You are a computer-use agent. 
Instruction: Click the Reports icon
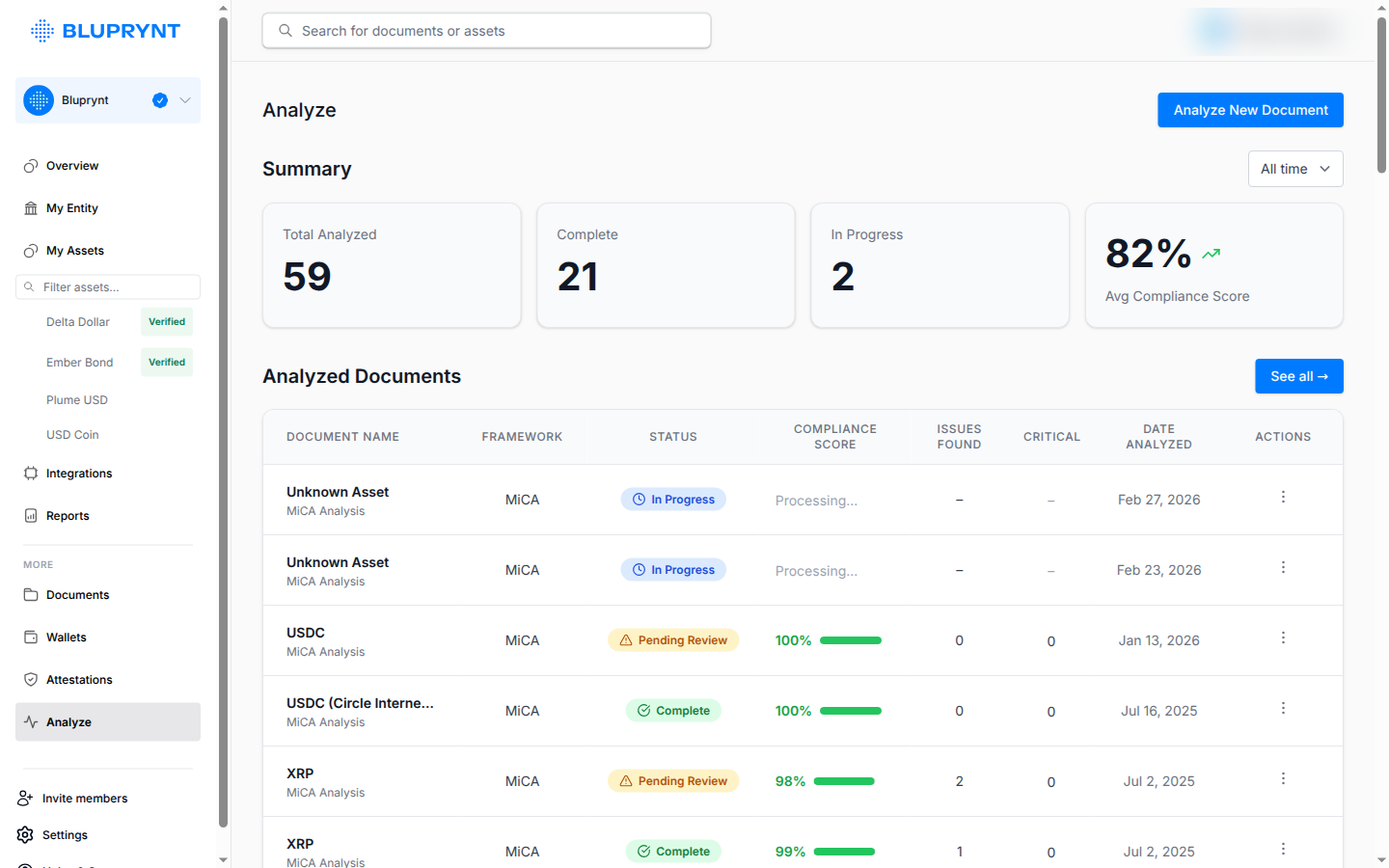[x=31, y=516]
